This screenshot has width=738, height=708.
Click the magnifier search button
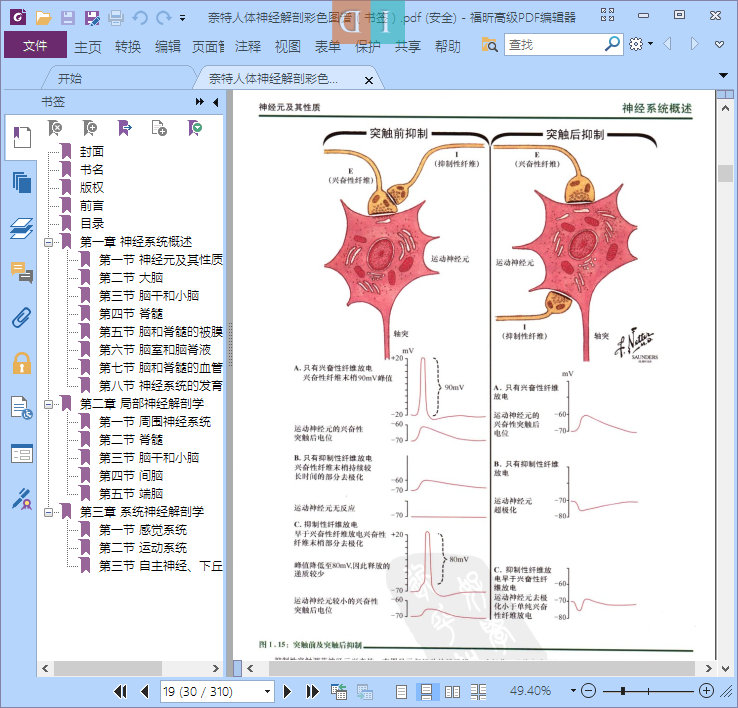click(612, 44)
